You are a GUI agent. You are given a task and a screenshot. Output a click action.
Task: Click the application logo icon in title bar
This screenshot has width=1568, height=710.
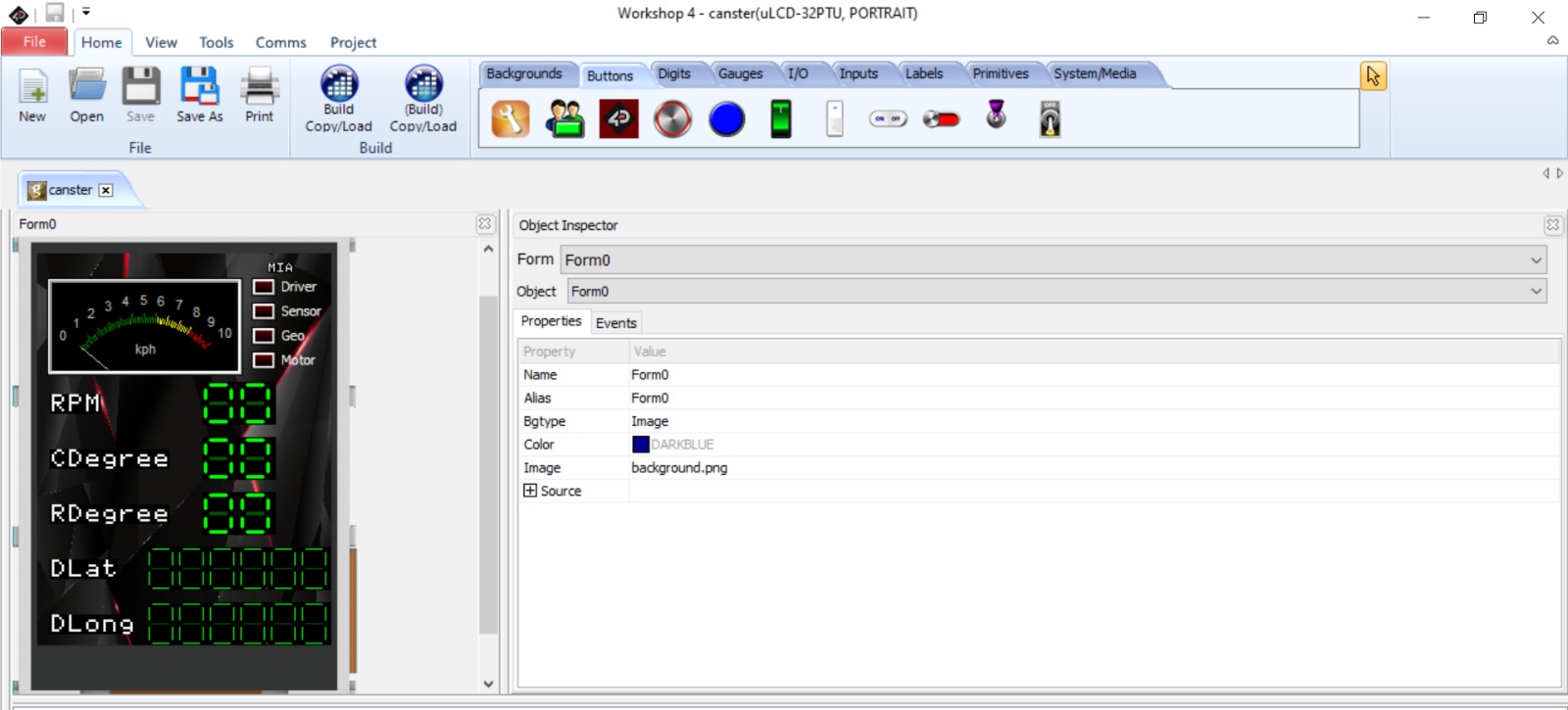tap(19, 14)
